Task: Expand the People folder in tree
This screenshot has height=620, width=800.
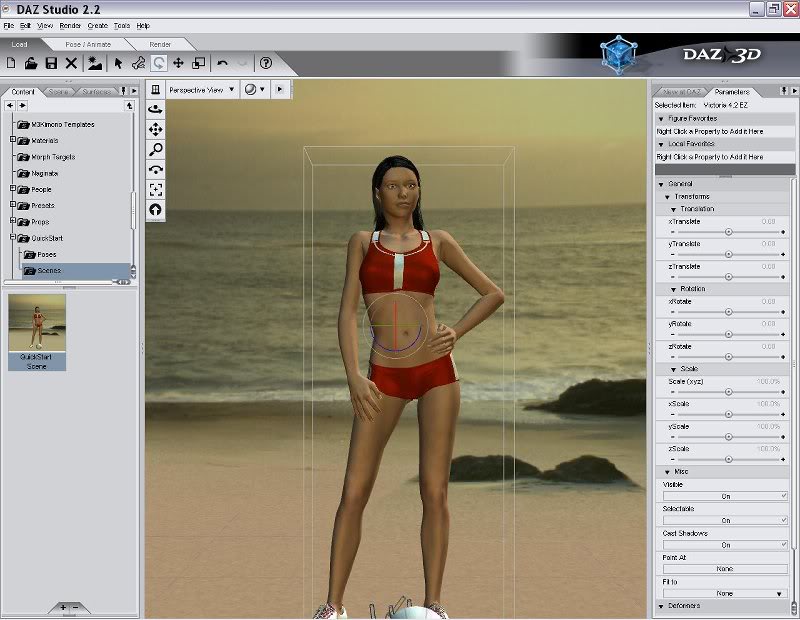Action: 14,189
